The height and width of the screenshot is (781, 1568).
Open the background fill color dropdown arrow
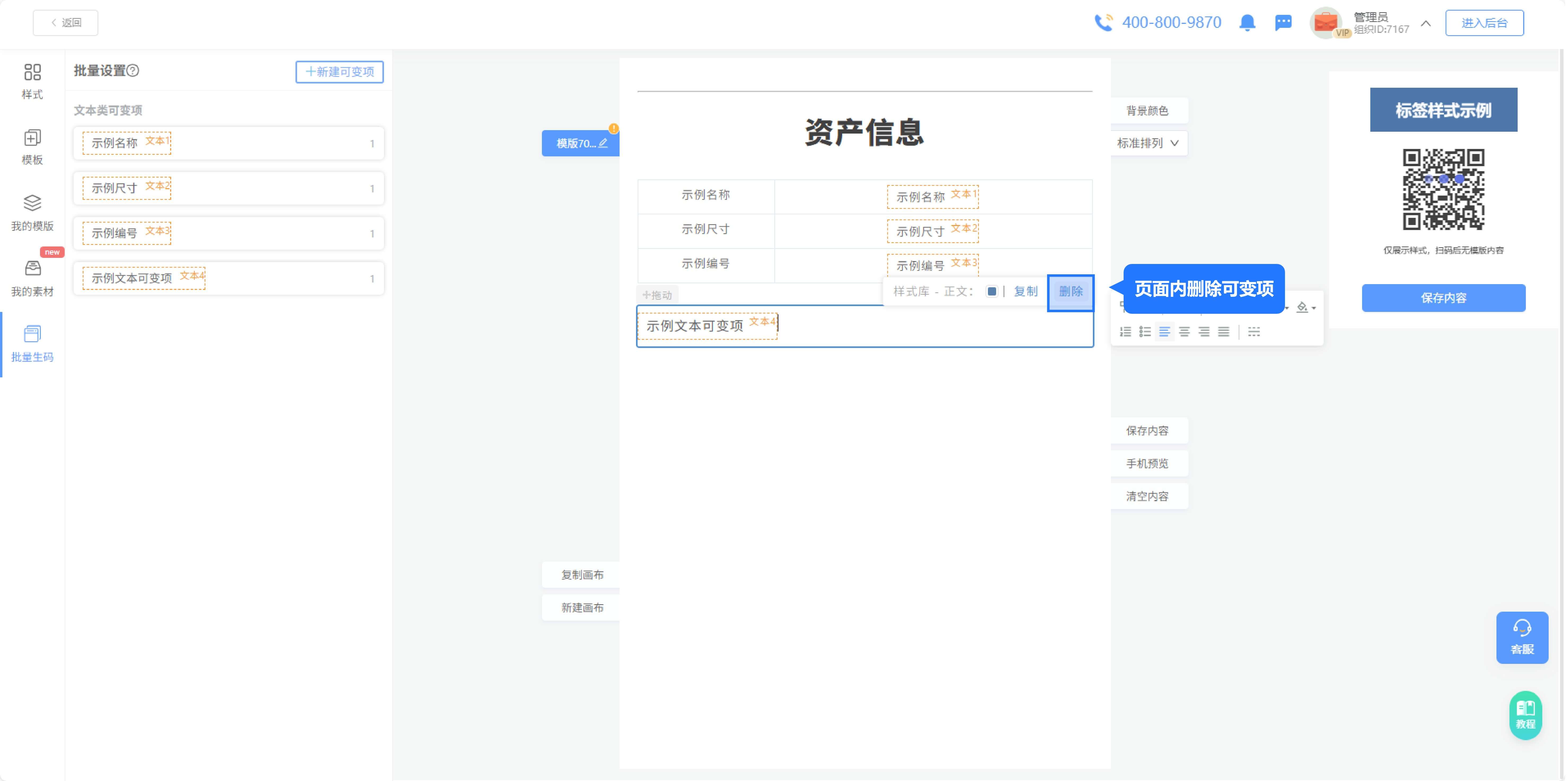(1314, 307)
